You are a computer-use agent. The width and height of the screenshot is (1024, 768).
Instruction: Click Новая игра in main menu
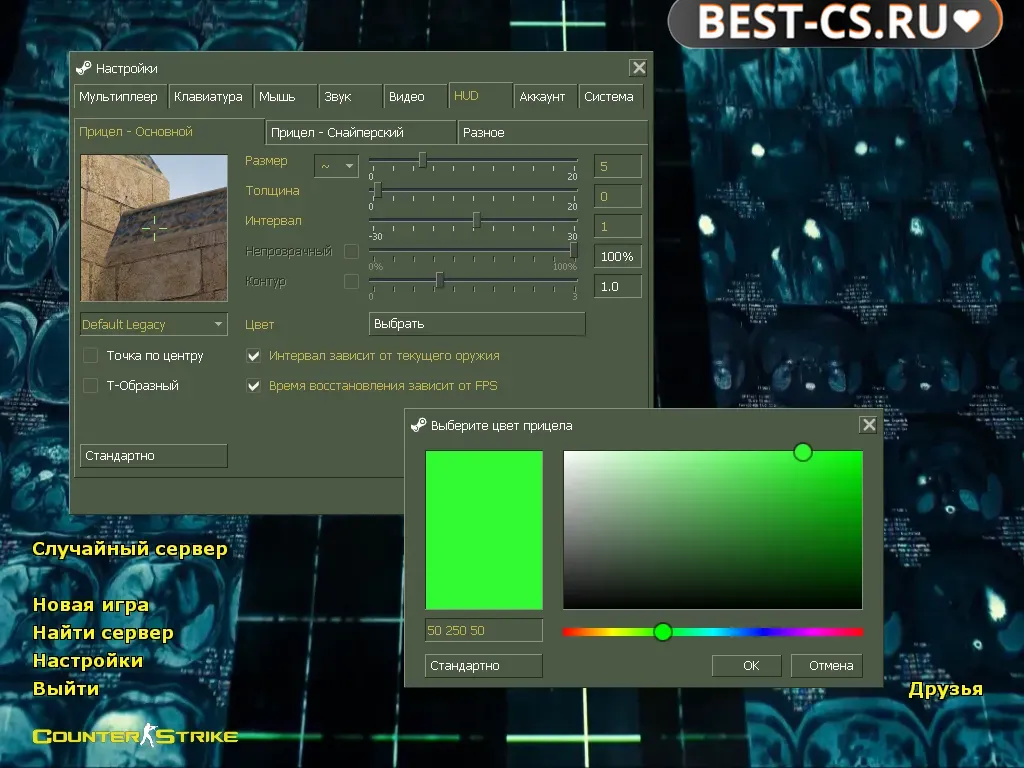pos(91,605)
